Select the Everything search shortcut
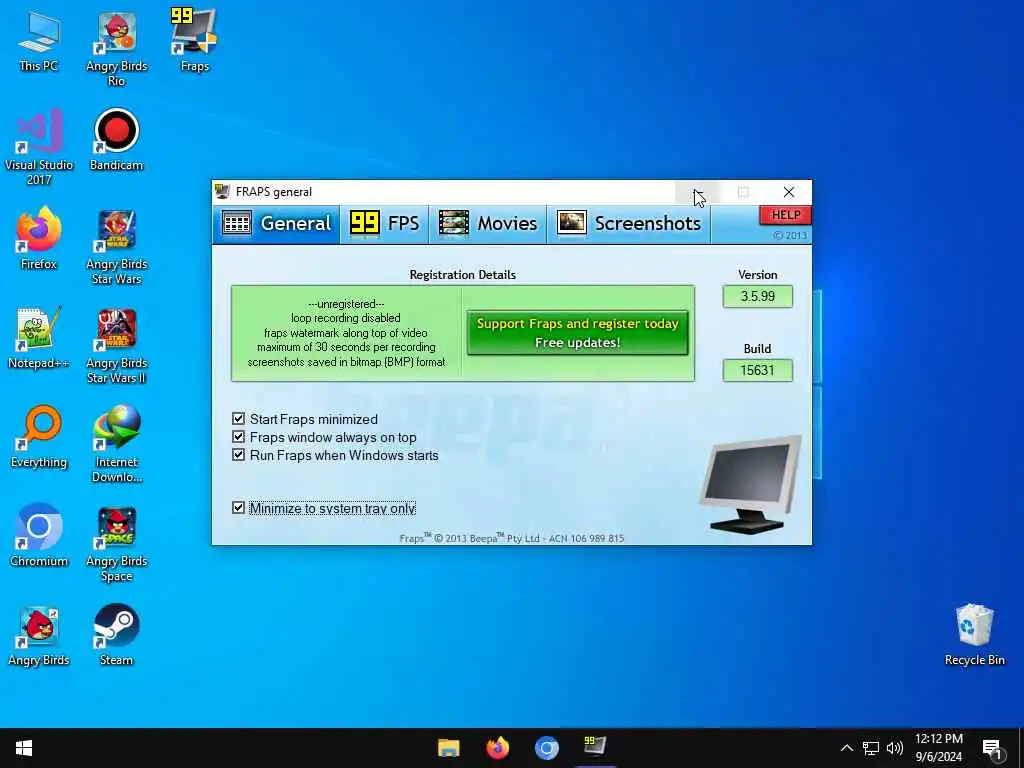The height and width of the screenshot is (768, 1024). click(x=39, y=437)
